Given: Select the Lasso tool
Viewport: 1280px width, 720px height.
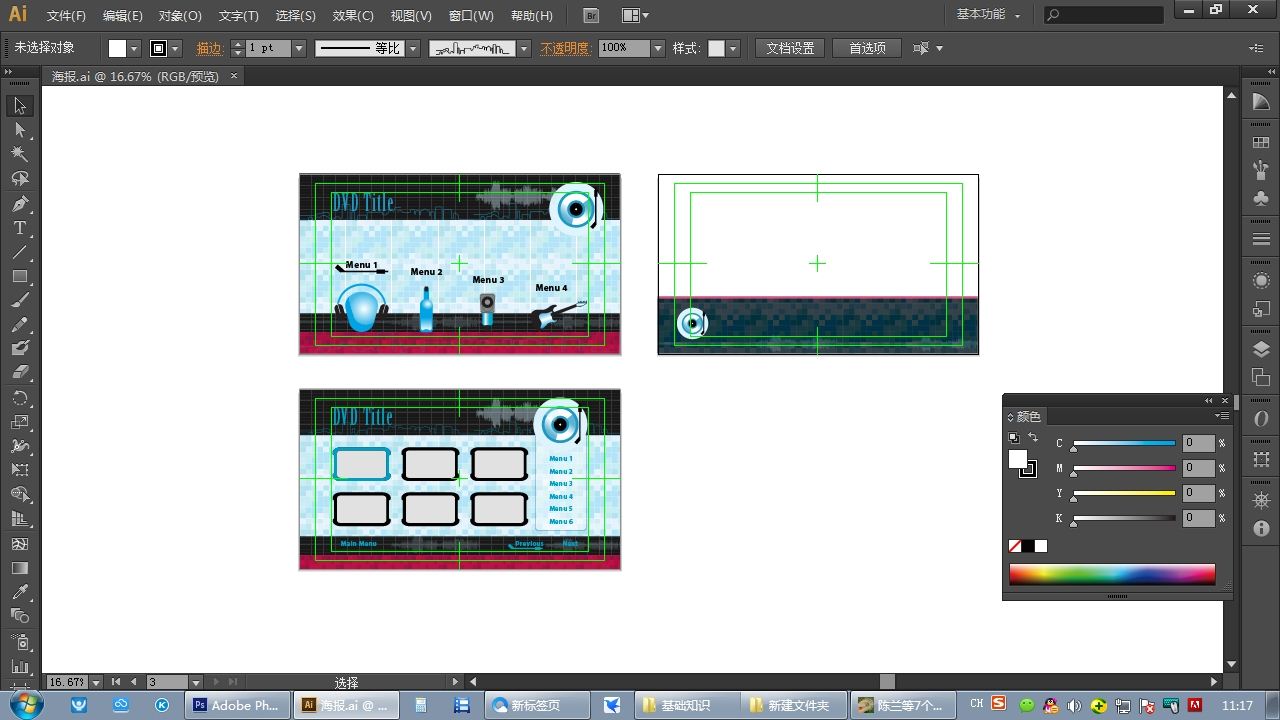Looking at the screenshot, I should 20,179.
